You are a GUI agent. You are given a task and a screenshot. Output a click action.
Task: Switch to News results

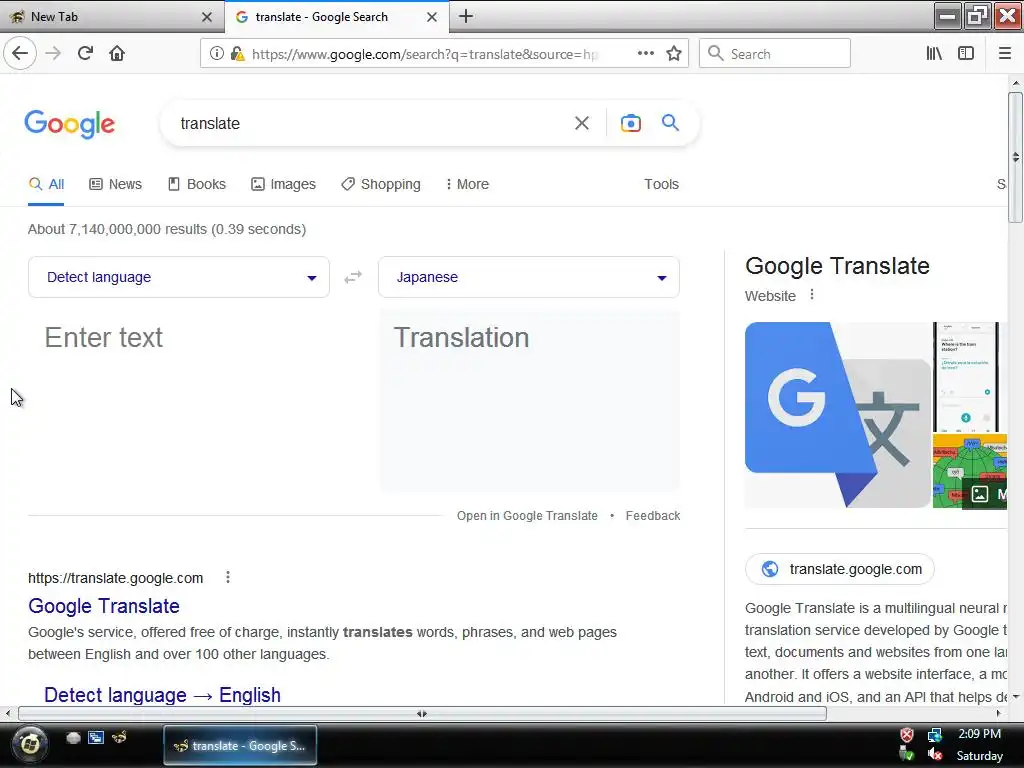(116, 184)
